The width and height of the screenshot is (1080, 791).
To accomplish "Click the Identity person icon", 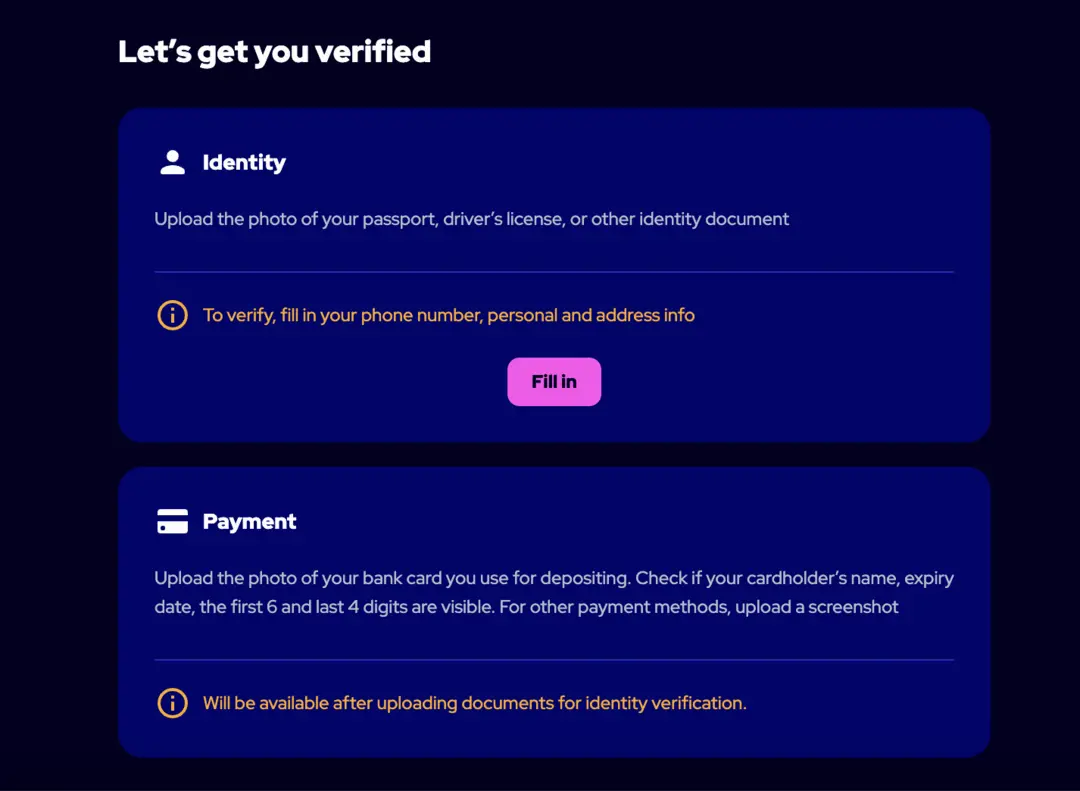I will pyautogui.click(x=172, y=163).
